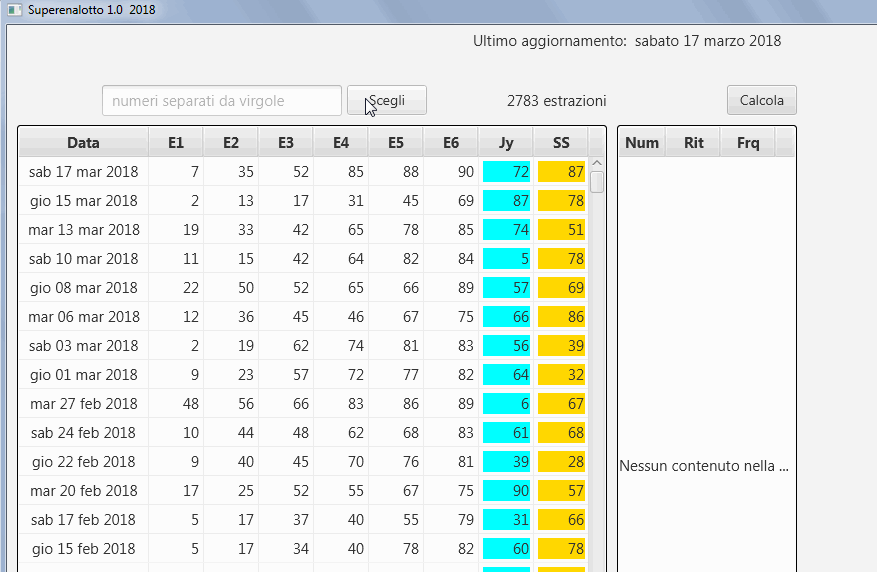Sort by the E3 column header

286,143
